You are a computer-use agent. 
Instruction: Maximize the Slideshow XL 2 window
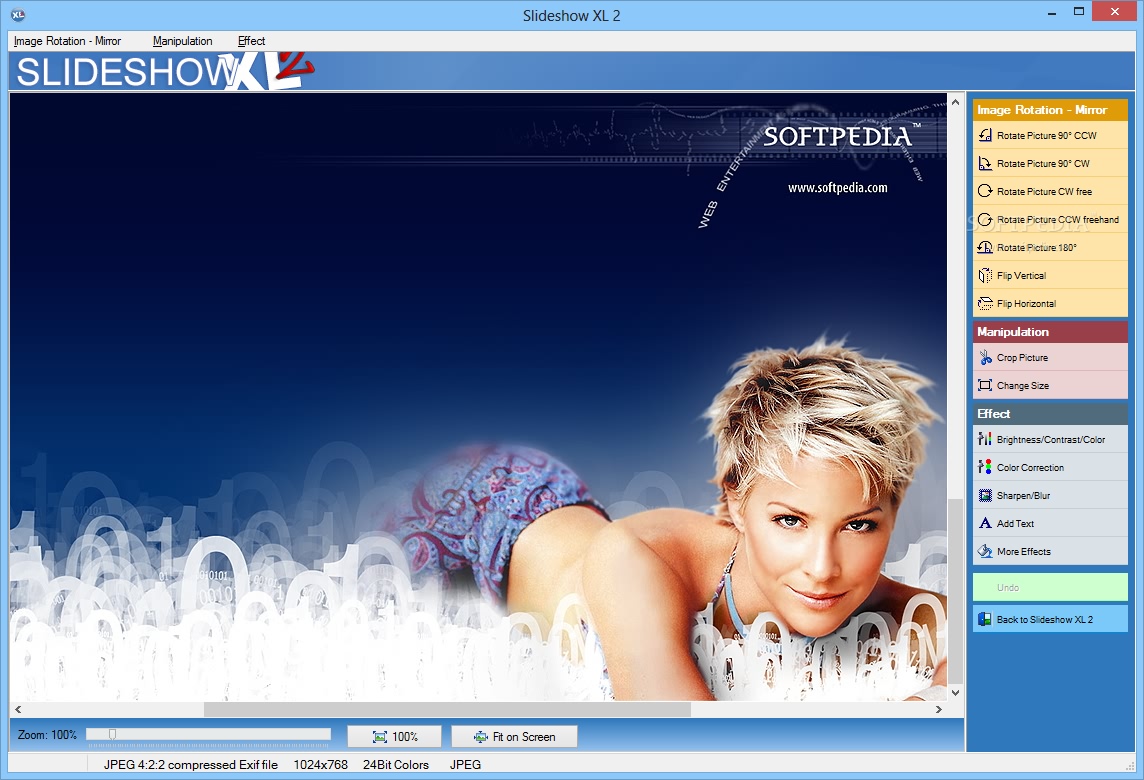coord(1079,11)
